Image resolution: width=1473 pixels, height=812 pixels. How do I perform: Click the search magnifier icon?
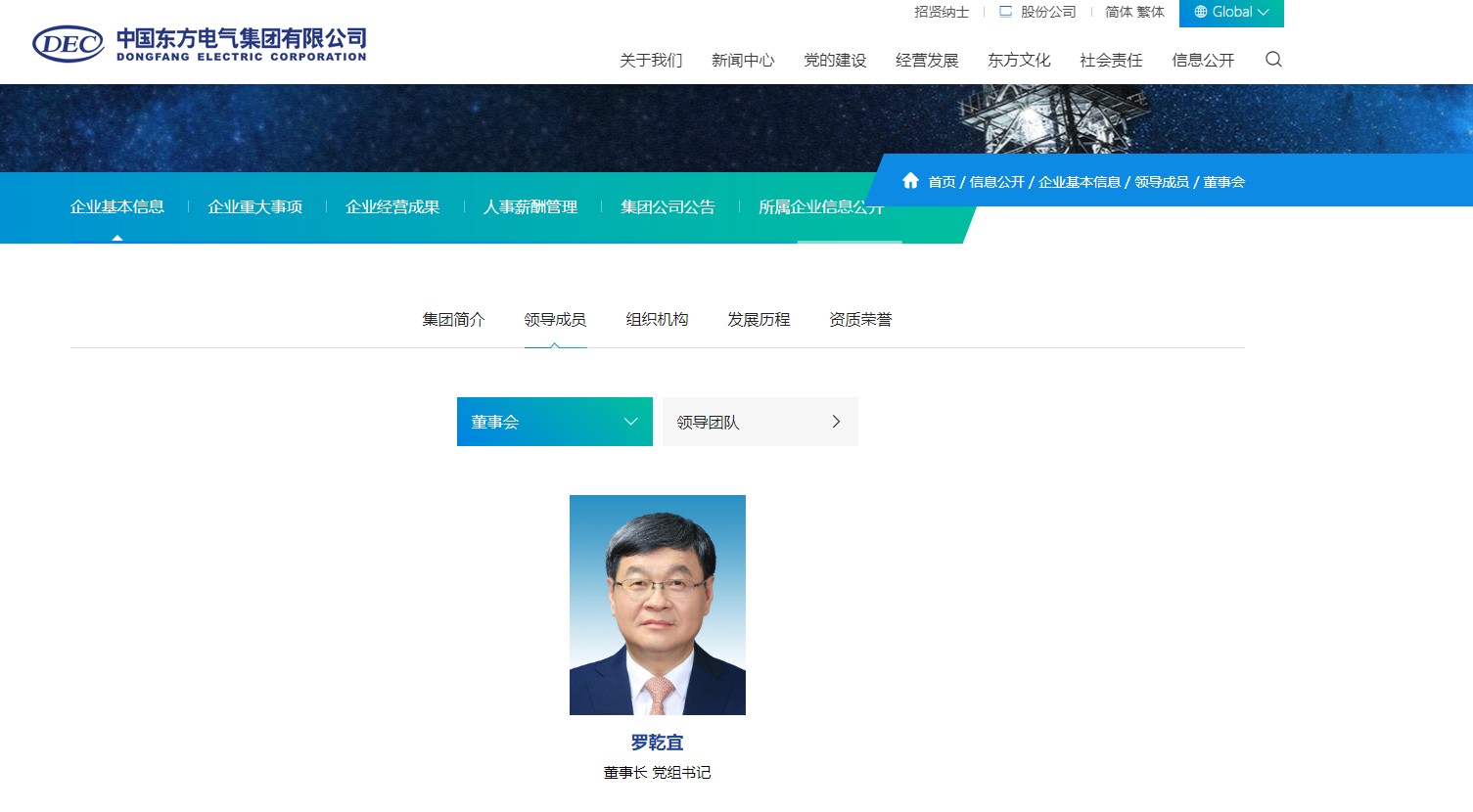click(1272, 60)
